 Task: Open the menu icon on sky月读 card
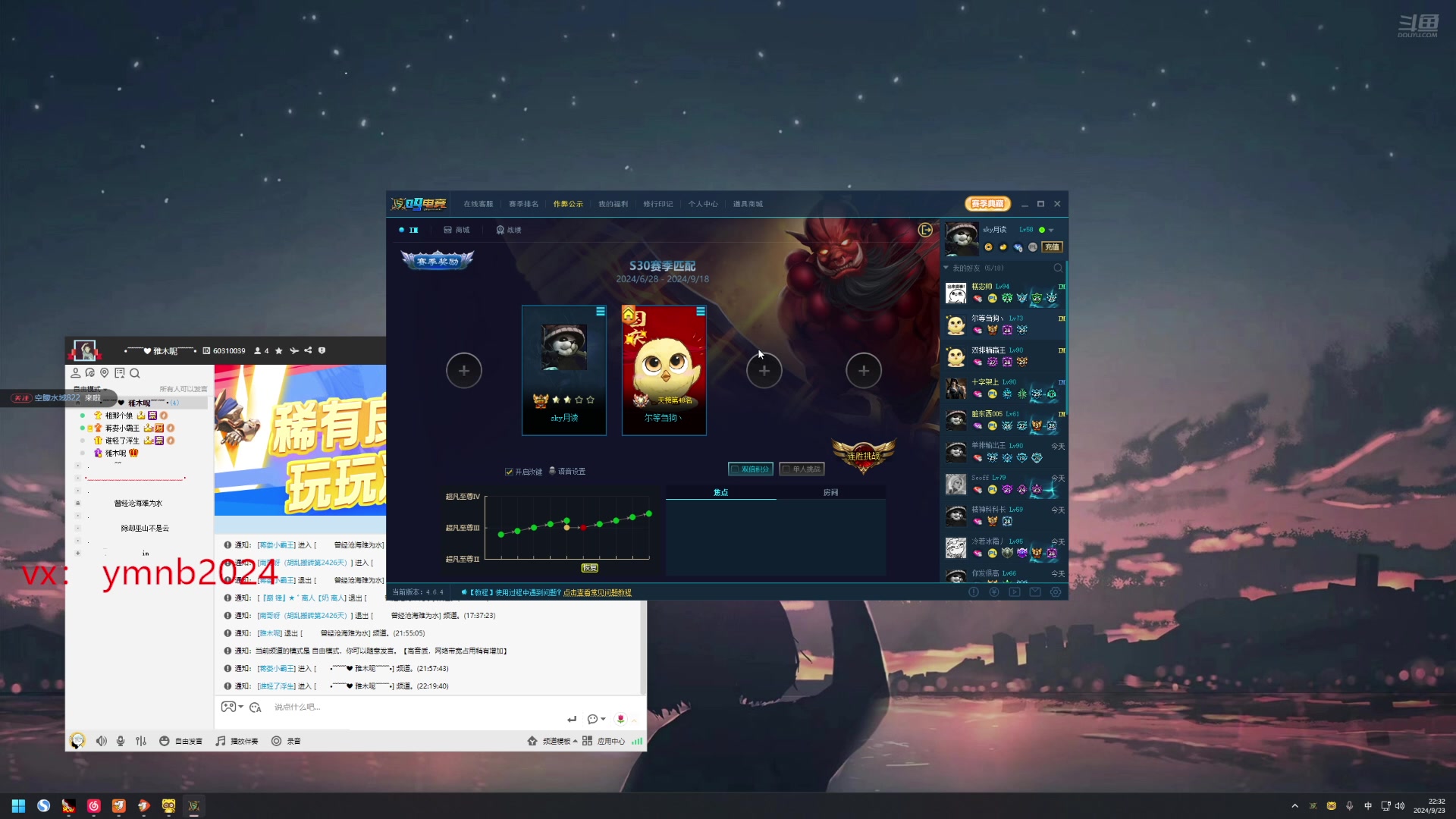tap(601, 312)
